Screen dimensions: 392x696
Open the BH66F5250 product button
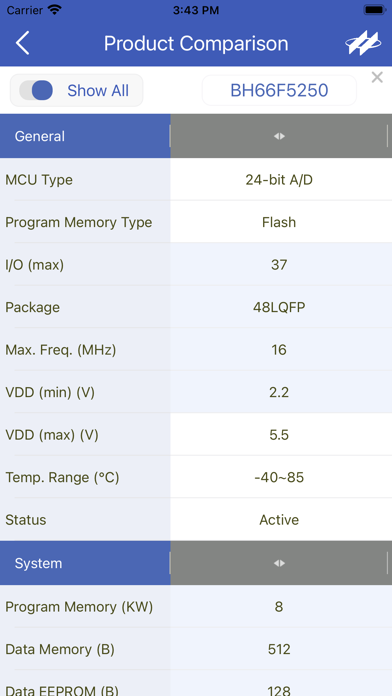(279, 91)
